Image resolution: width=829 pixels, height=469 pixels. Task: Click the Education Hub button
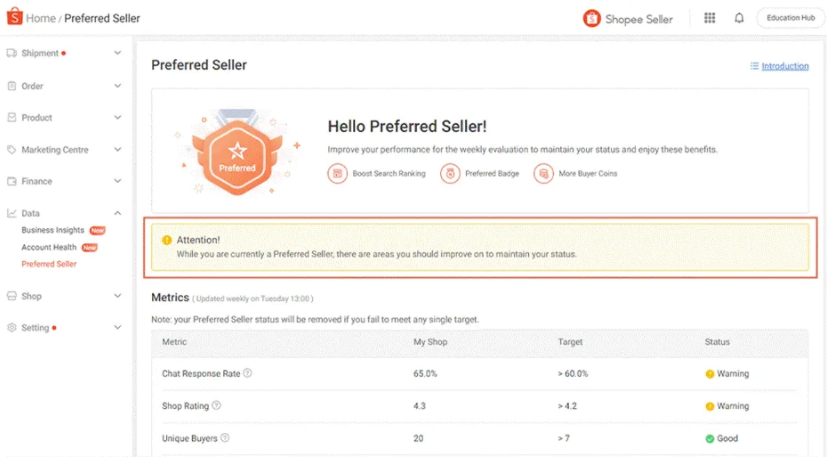[790, 18]
